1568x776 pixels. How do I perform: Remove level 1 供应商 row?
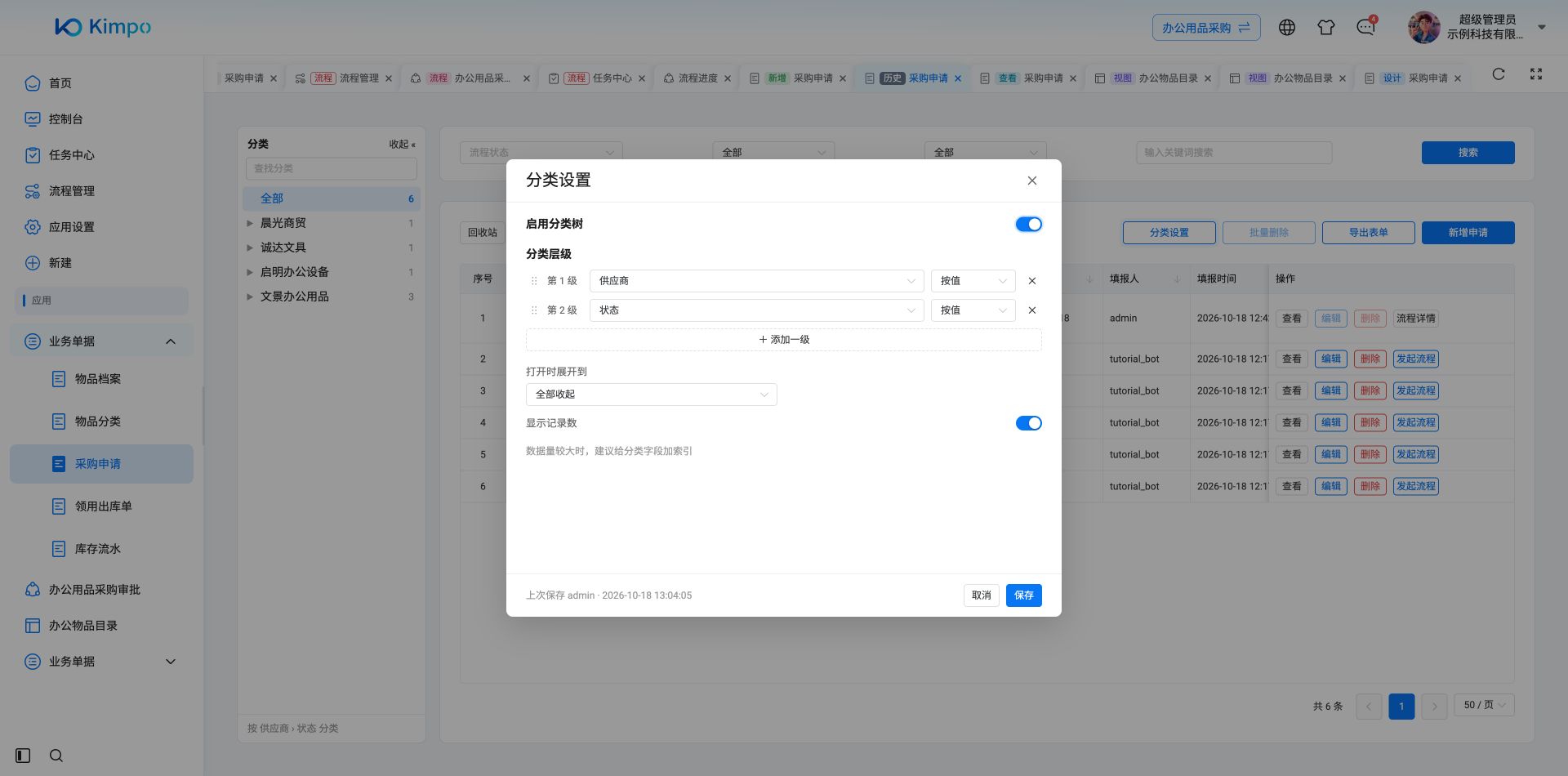1032,281
